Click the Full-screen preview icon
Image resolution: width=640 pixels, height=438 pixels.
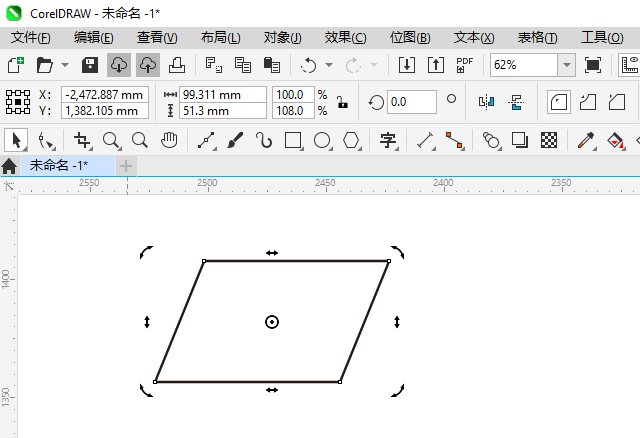(593, 65)
